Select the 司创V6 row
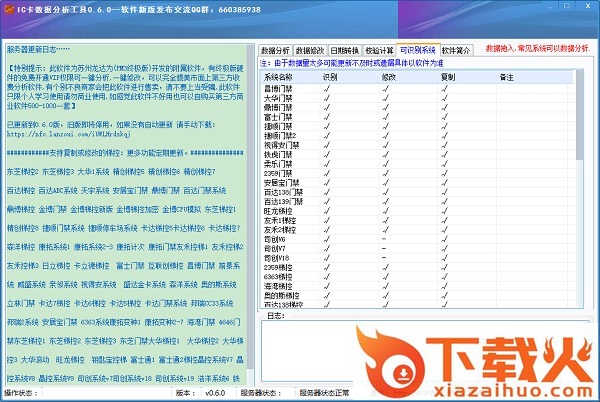The width and height of the screenshot is (600, 402). point(417,239)
